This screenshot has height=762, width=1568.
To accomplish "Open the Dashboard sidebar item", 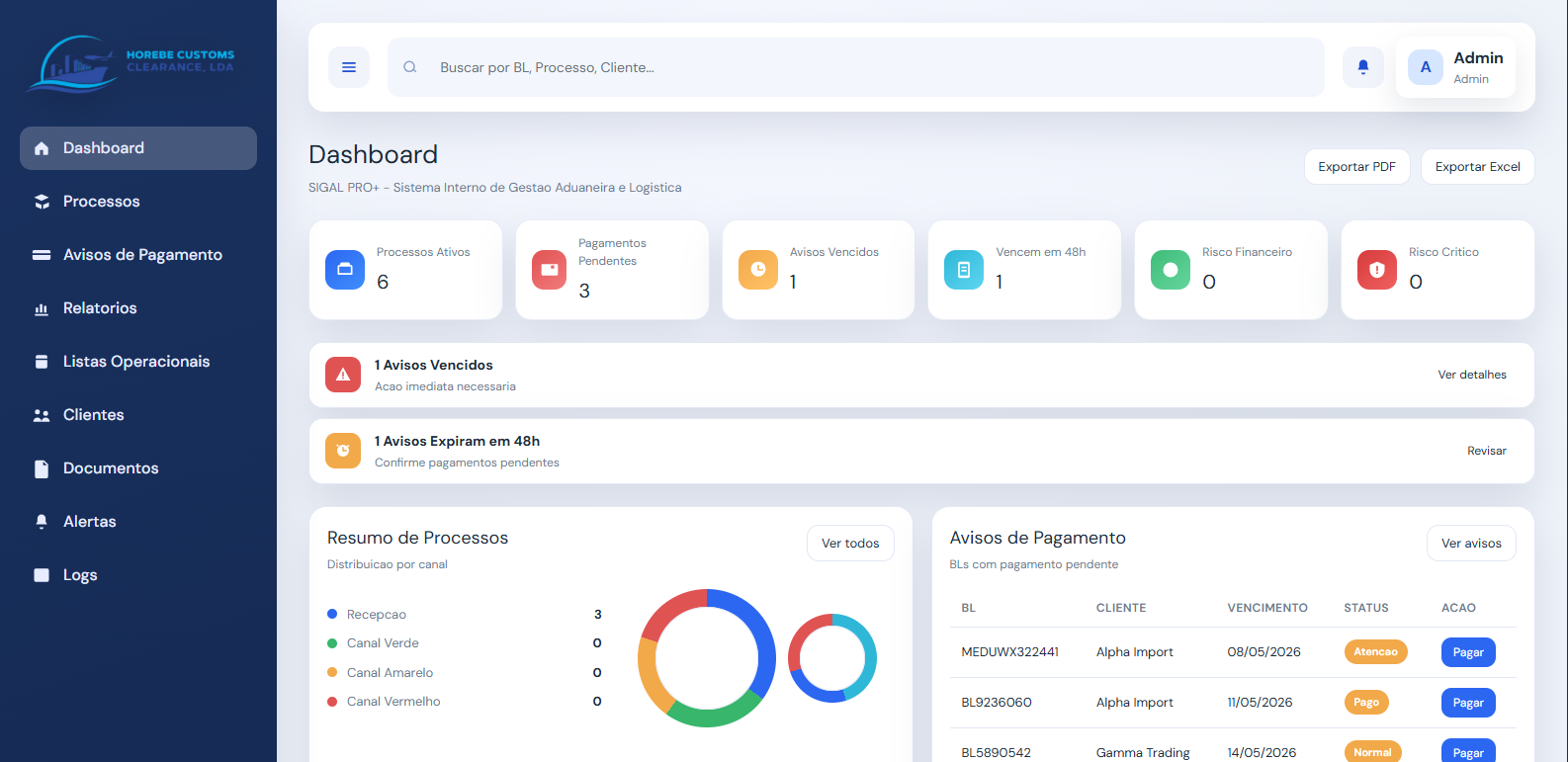I will click(138, 148).
